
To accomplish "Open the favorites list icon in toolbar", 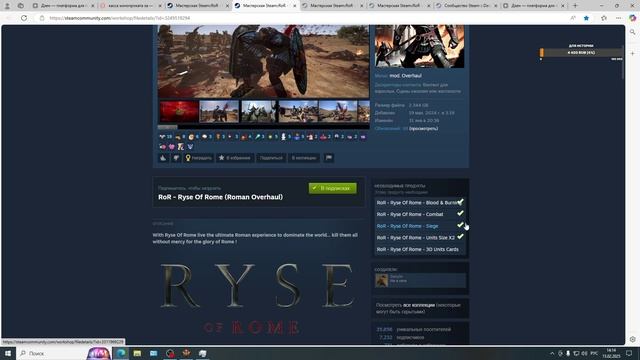I will tap(604, 18).
